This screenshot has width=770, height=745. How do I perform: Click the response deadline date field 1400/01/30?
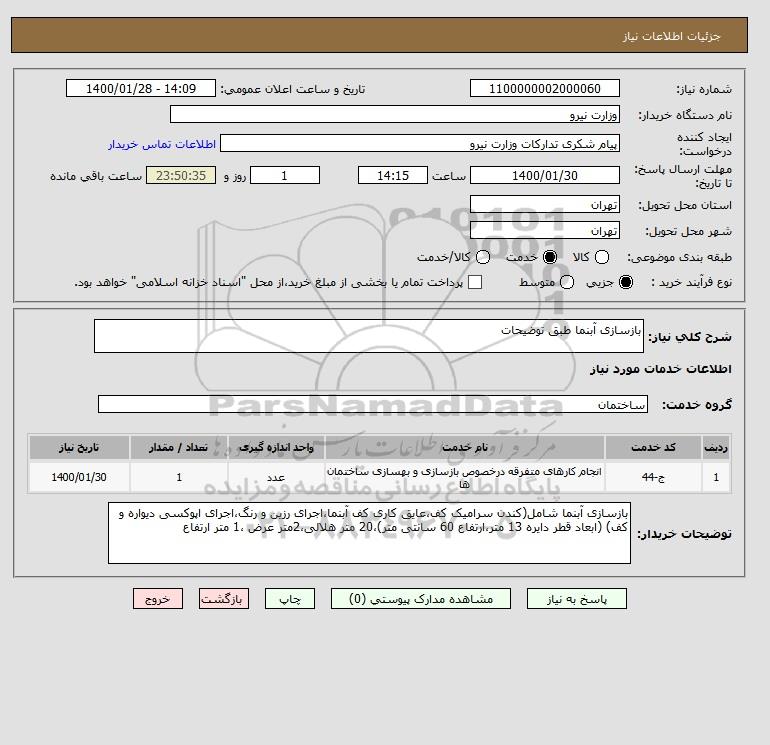(545, 175)
